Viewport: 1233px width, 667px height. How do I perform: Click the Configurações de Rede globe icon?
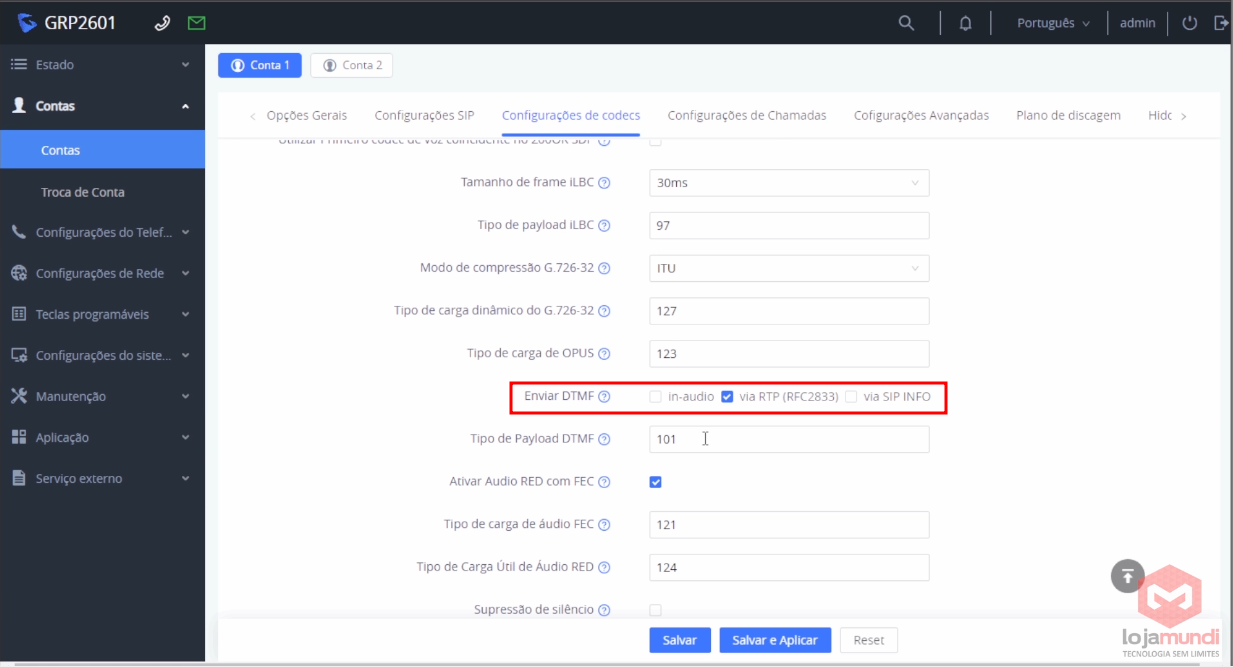point(19,273)
